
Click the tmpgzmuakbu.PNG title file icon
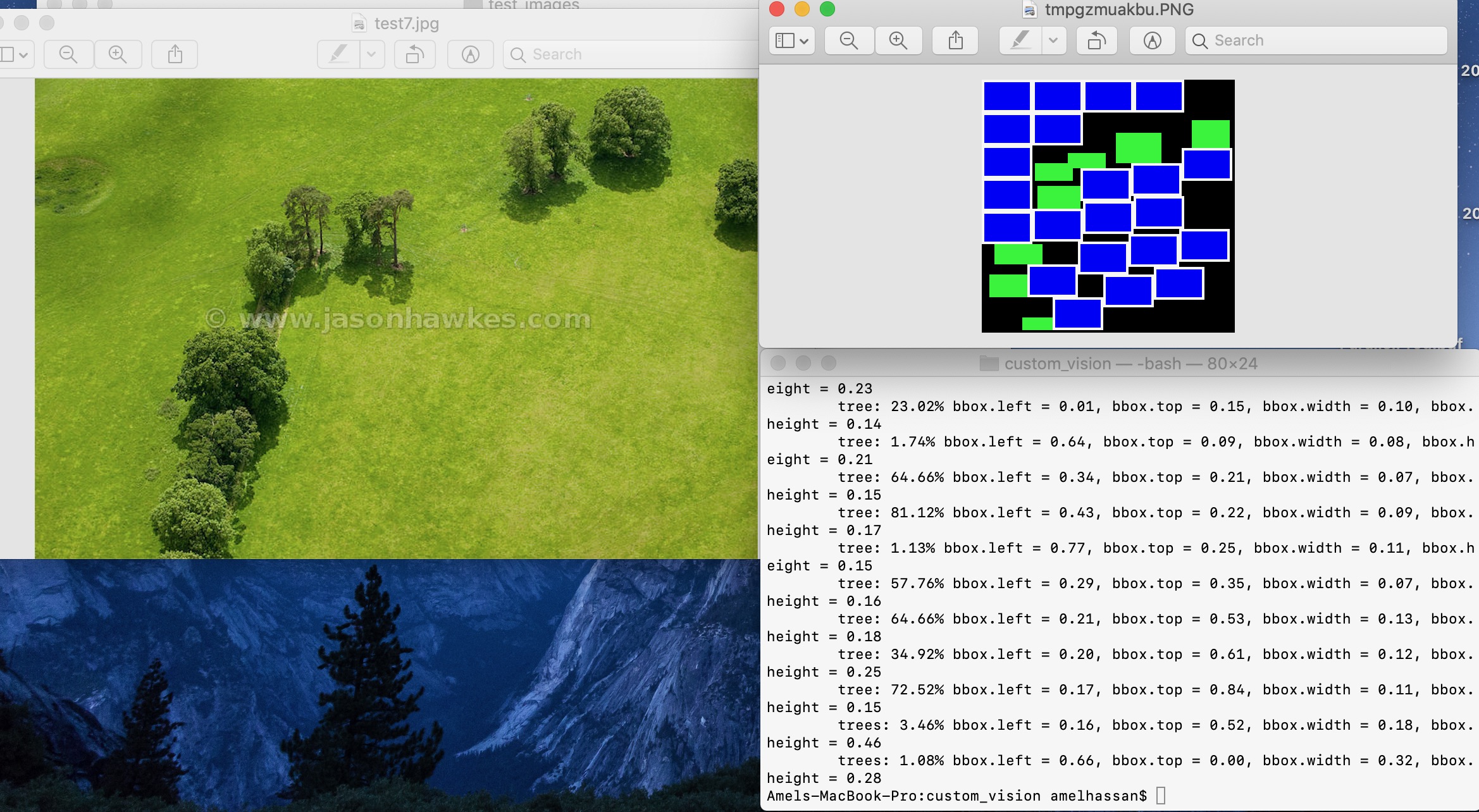1030,10
